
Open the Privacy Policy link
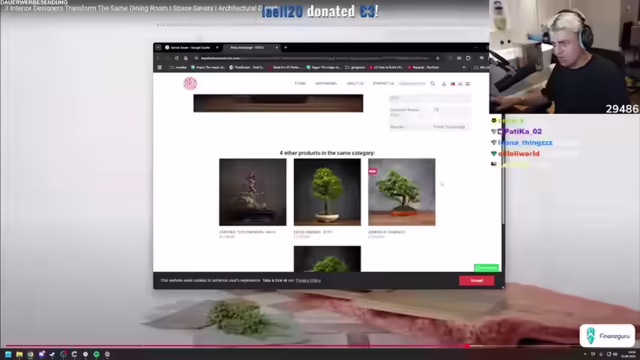tap(308, 280)
